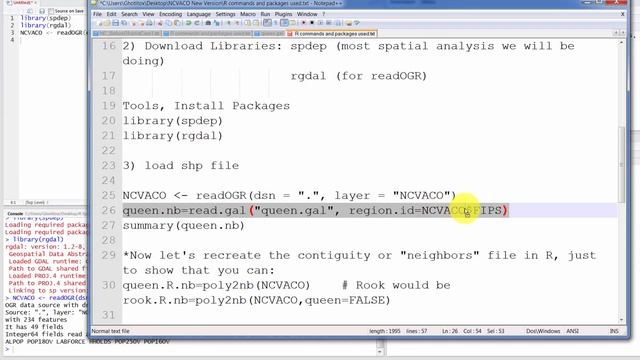Click the tab bar scroll-right arrow
Viewport: 640px width, 360px height.
[x=623, y=33]
